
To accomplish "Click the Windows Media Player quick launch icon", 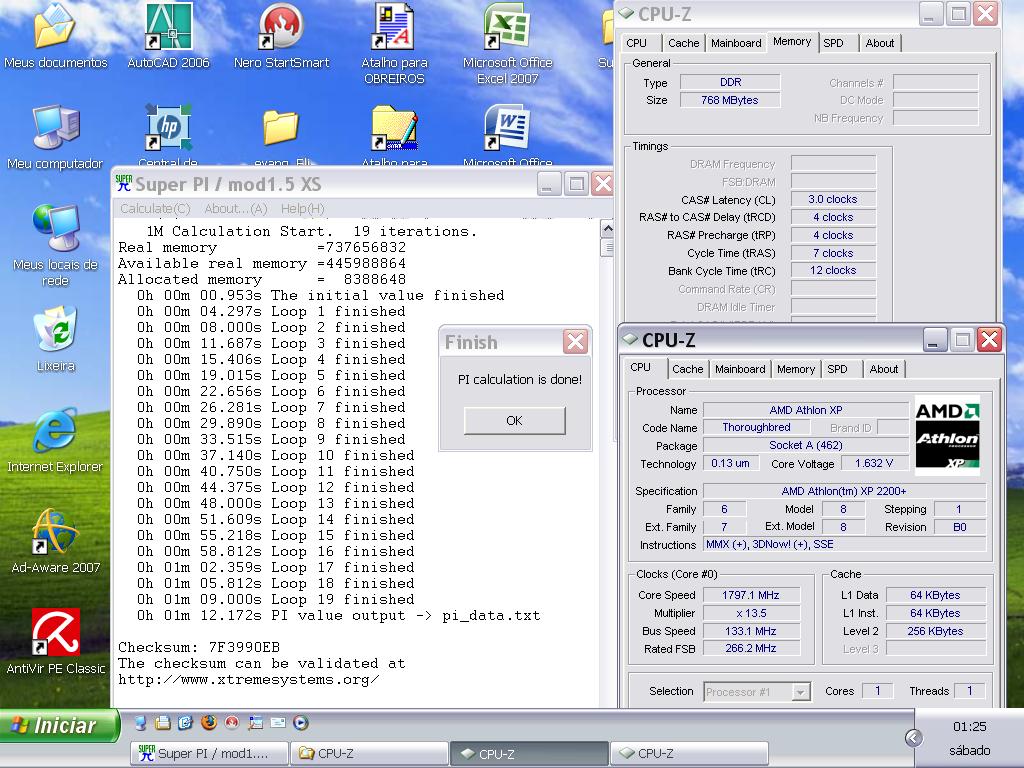I will coord(300,722).
